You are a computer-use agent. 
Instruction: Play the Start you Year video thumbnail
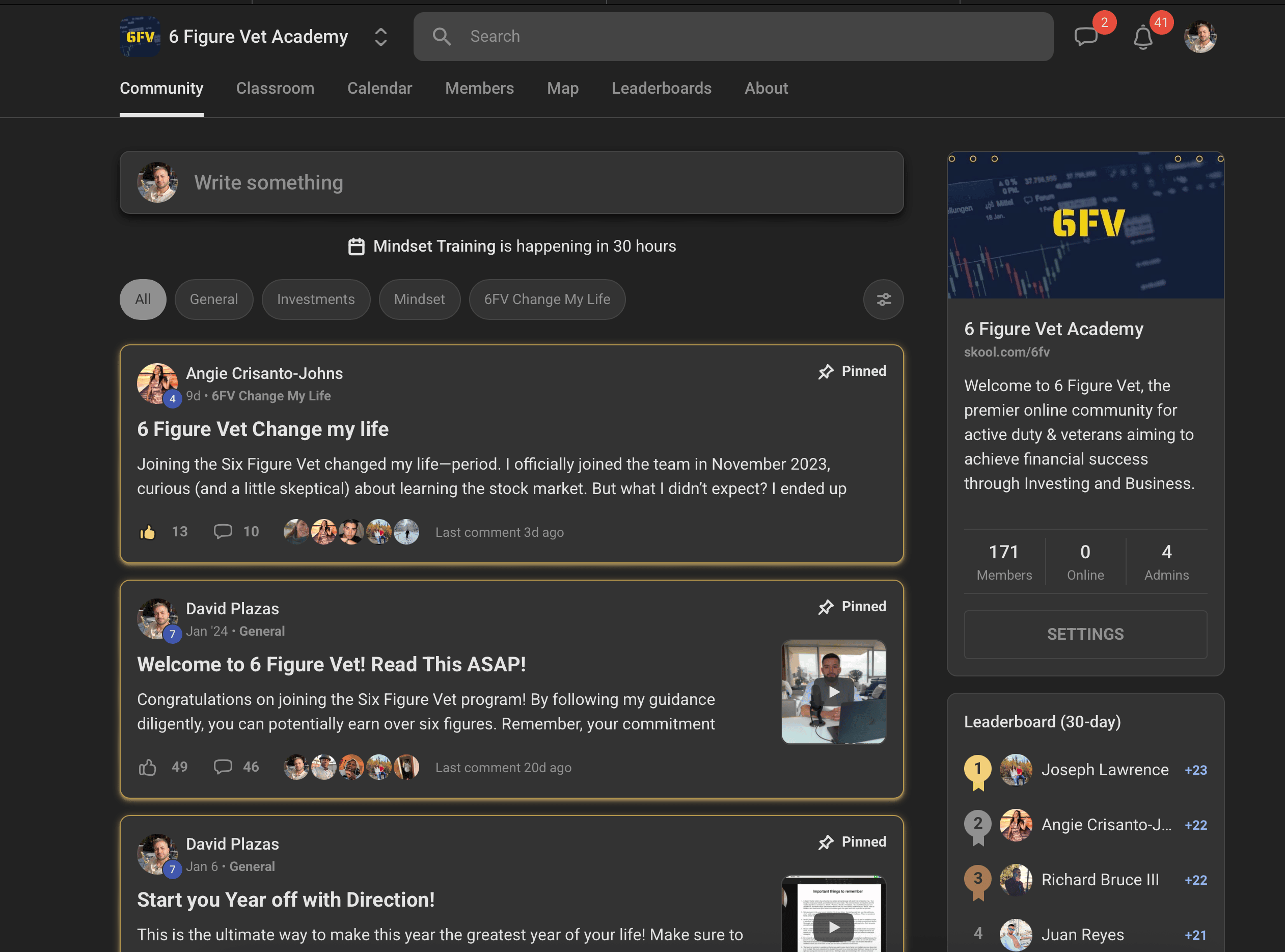833,913
